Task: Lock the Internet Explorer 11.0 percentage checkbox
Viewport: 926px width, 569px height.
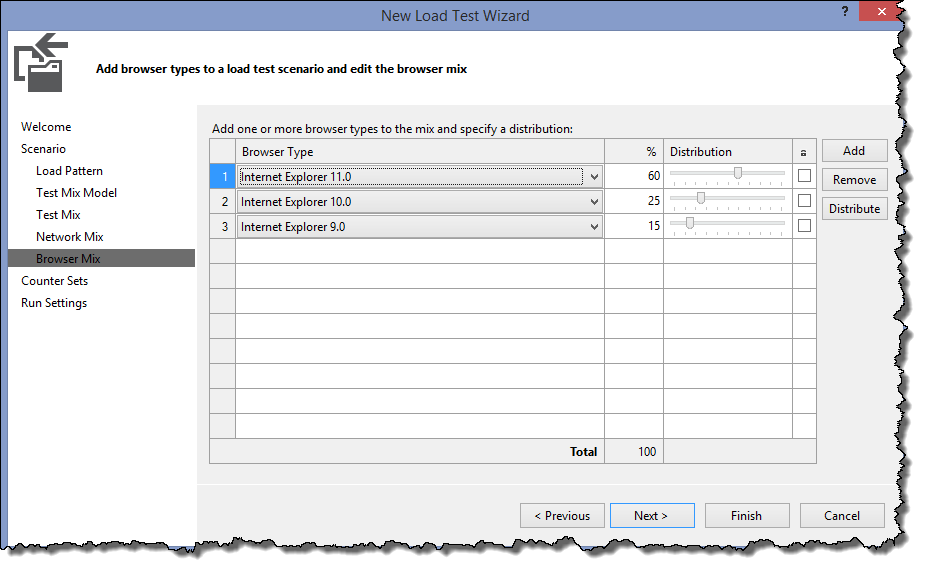Action: 804,176
